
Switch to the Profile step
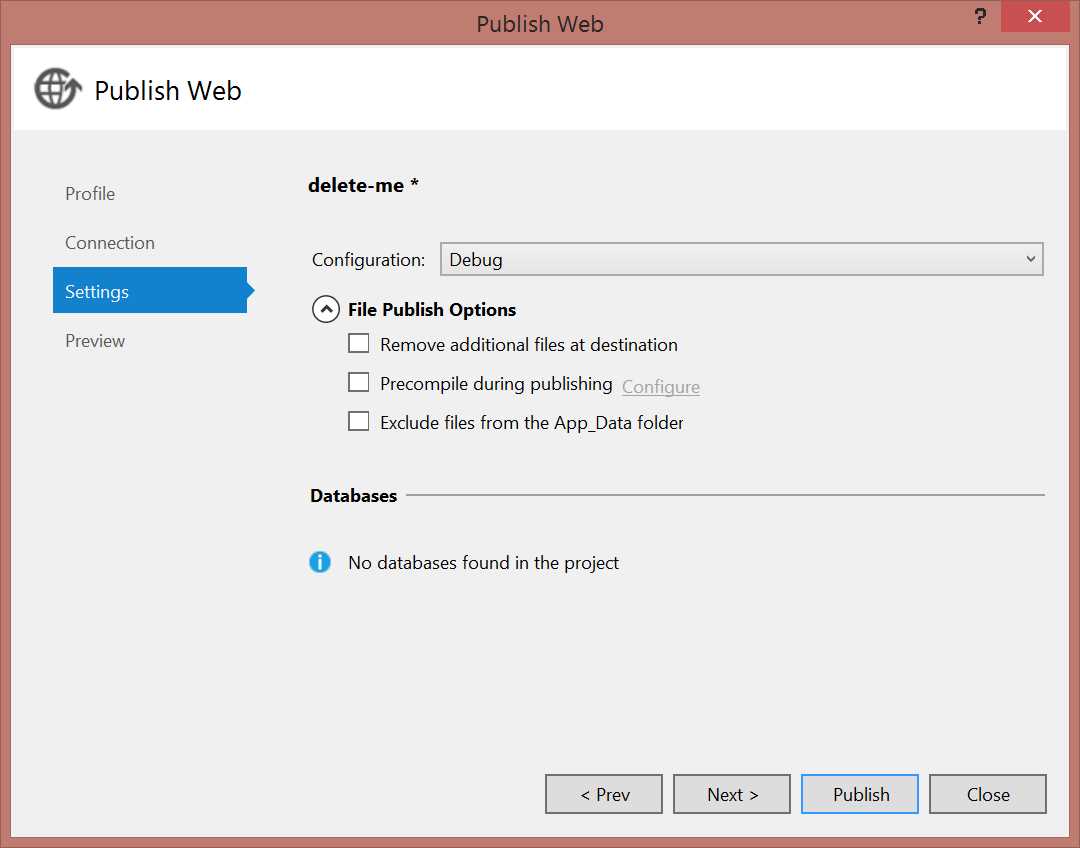[89, 193]
